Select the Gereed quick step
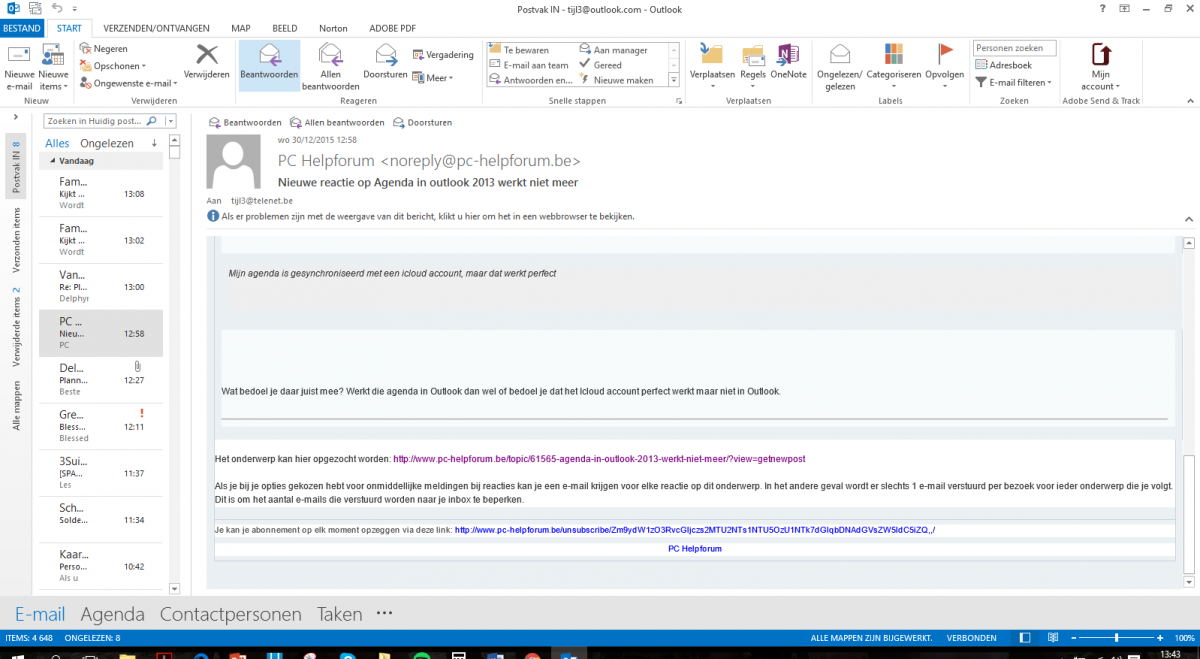 (x=600, y=65)
